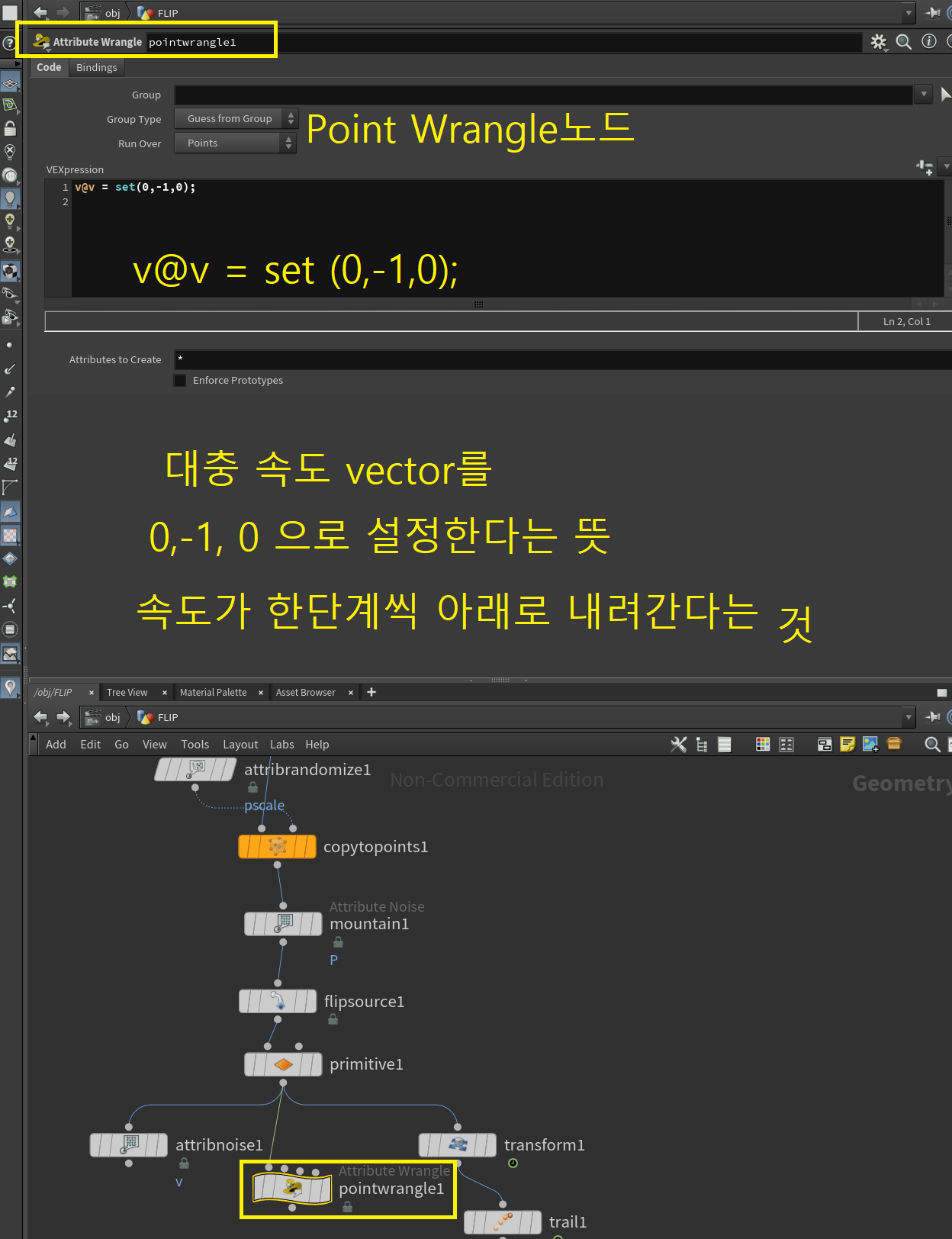Go back in the parameter pane path
Image resolution: width=952 pixels, height=1239 pixels.
pyautogui.click(x=40, y=13)
